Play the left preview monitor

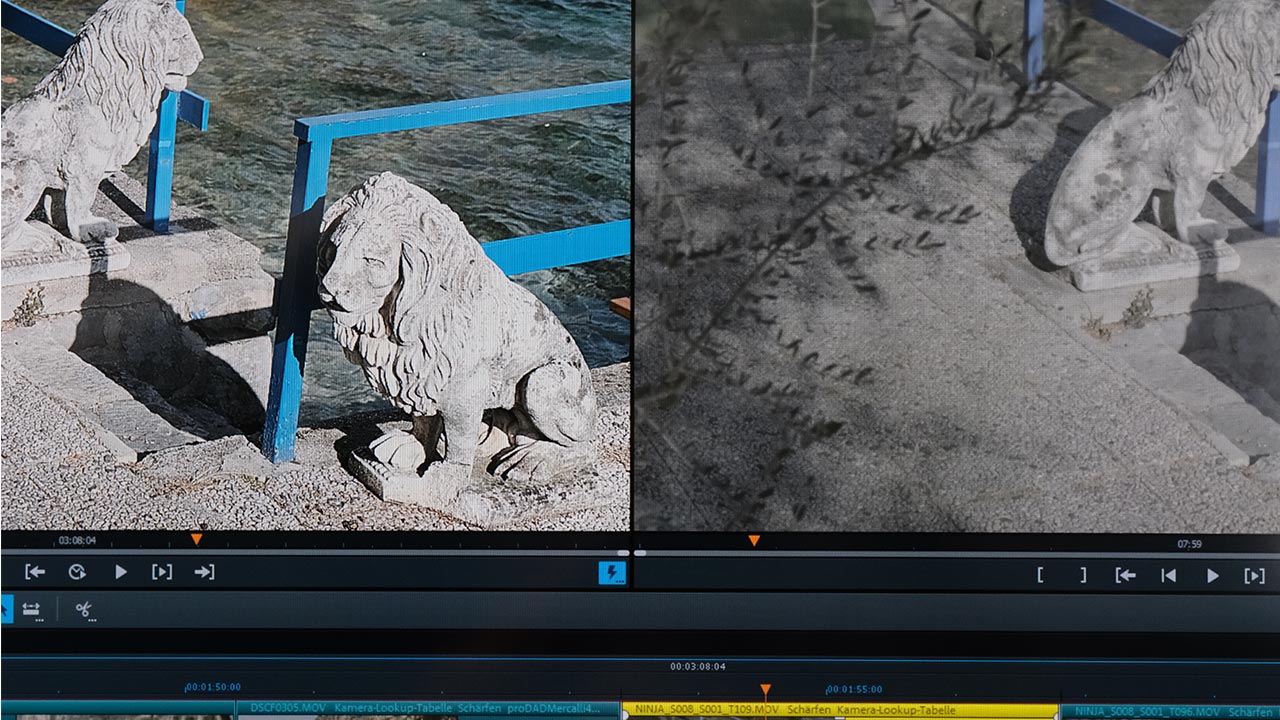[120, 572]
